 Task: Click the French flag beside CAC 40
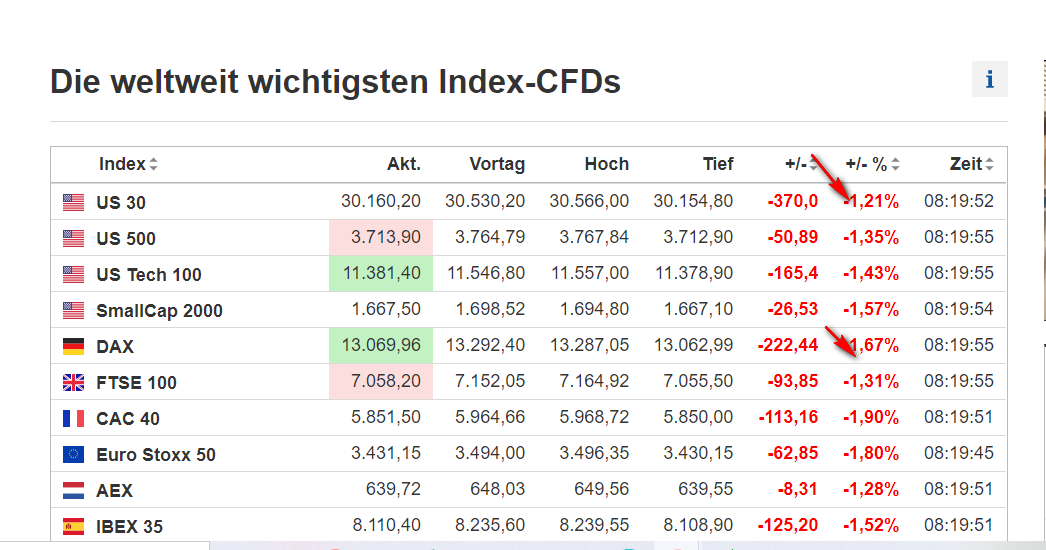click(x=73, y=418)
